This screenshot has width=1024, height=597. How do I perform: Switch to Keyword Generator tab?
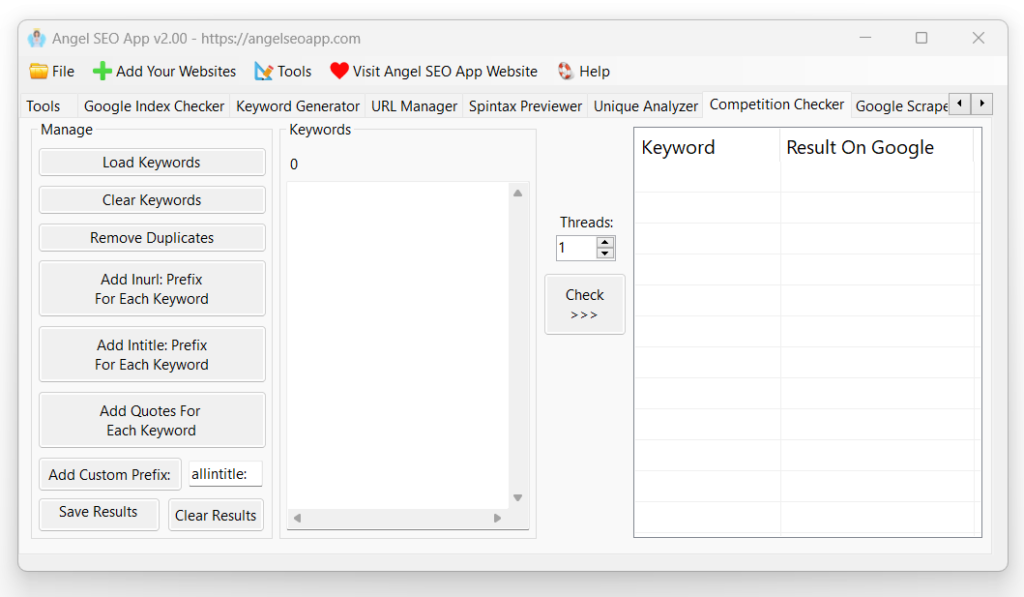click(x=298, y=106)
